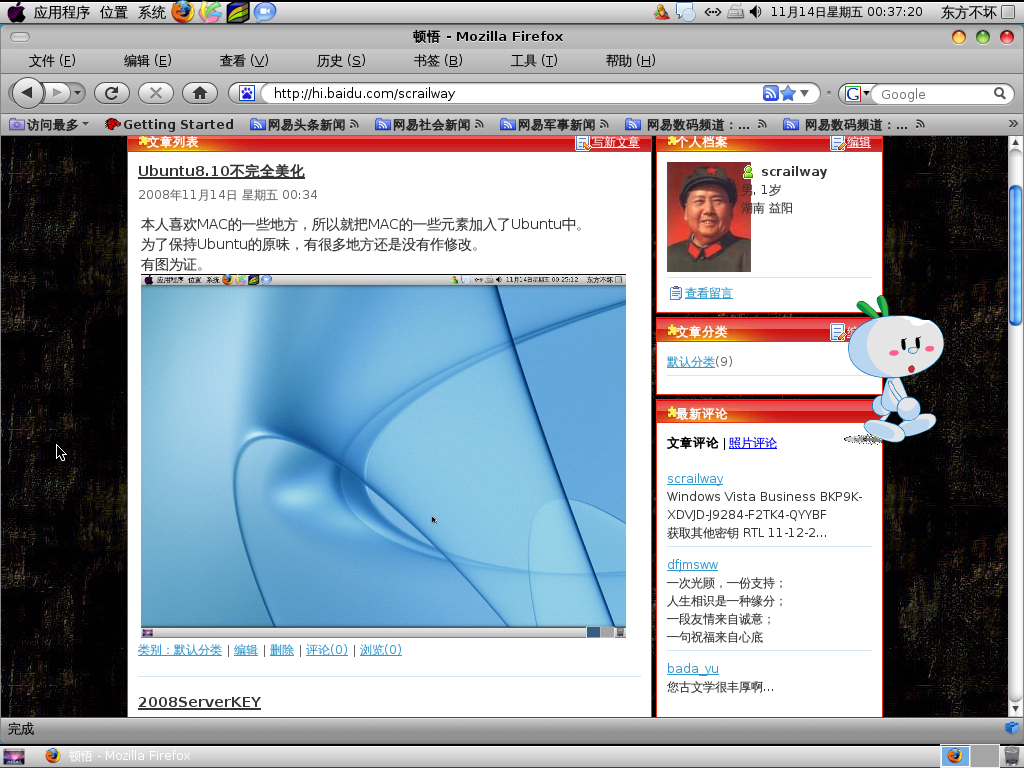Open the 浏览(0) link
Image resolution: width=1024 pixels, height=768 pixels.
point(381,650)
